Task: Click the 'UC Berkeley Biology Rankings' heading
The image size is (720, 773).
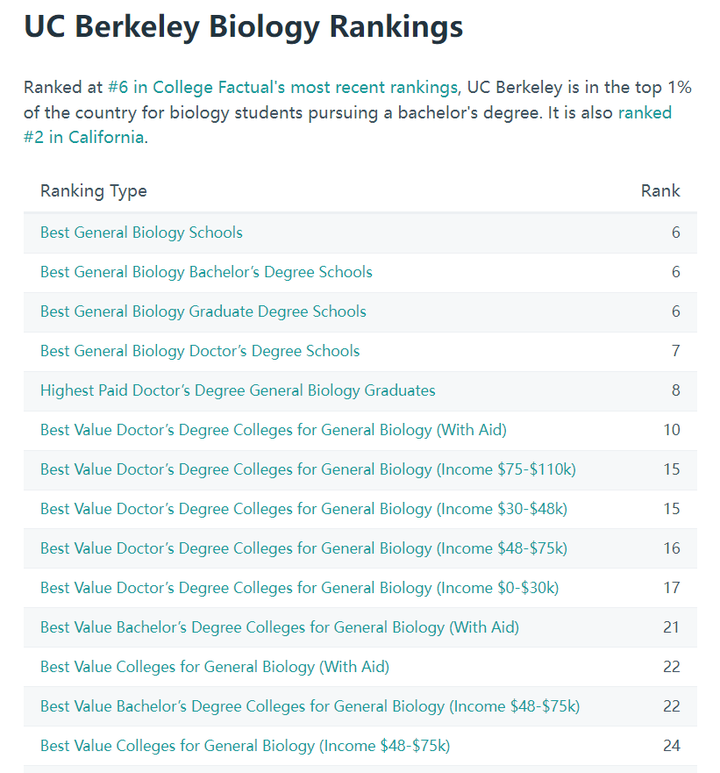Action: 243,27
